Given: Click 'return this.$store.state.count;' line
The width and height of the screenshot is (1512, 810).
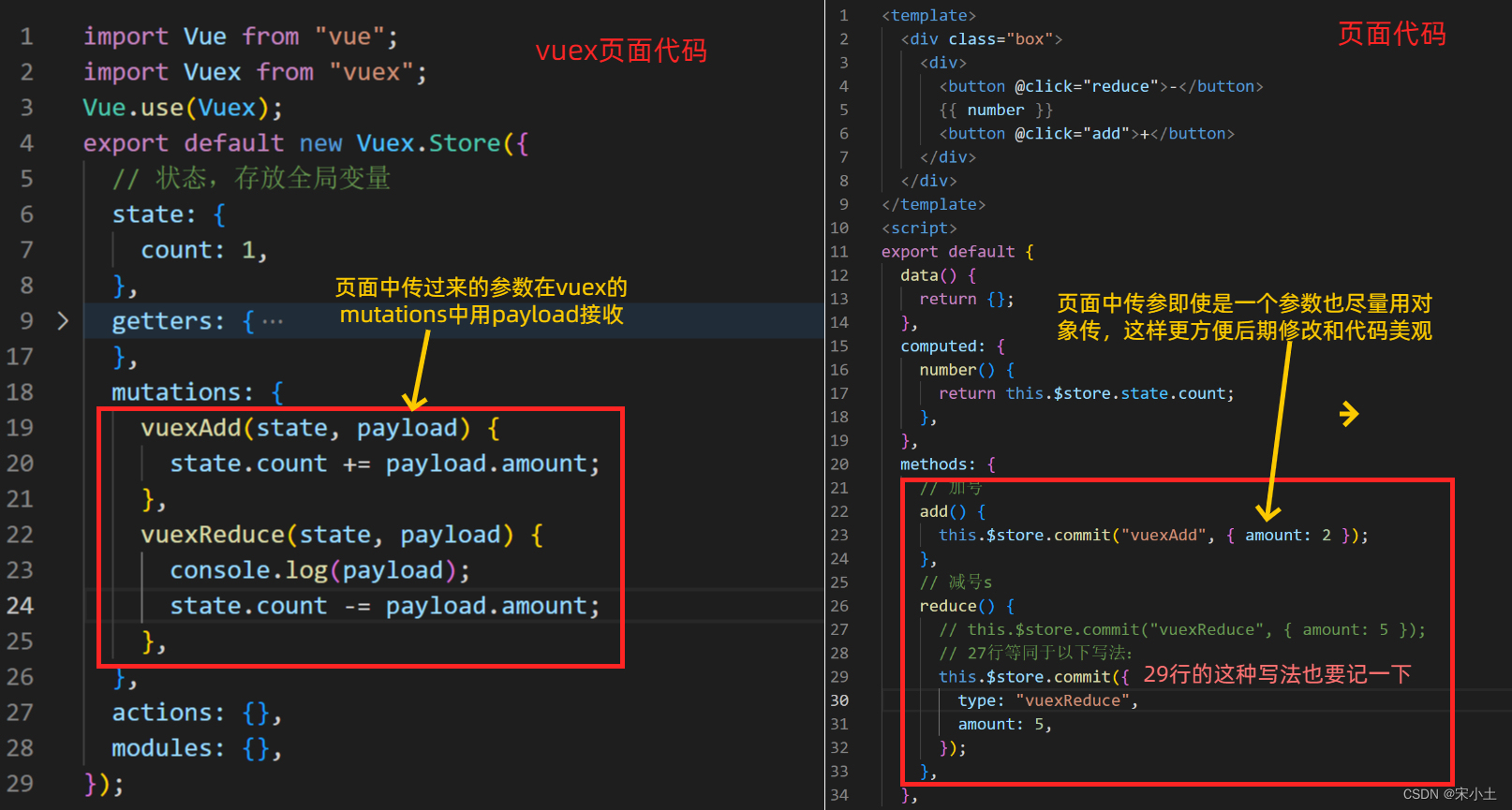Looking at the screenshot, I should [x=1087, y=393].
